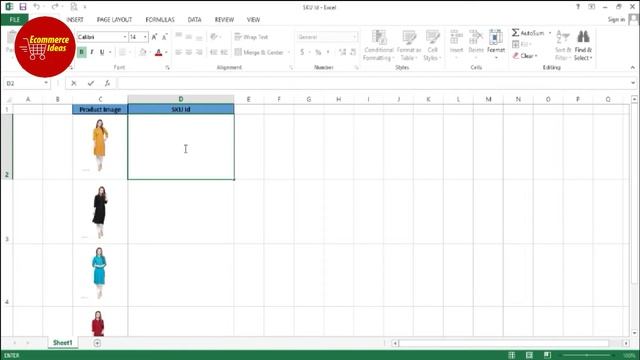
Task: Undo the last action
Action: 36,7
